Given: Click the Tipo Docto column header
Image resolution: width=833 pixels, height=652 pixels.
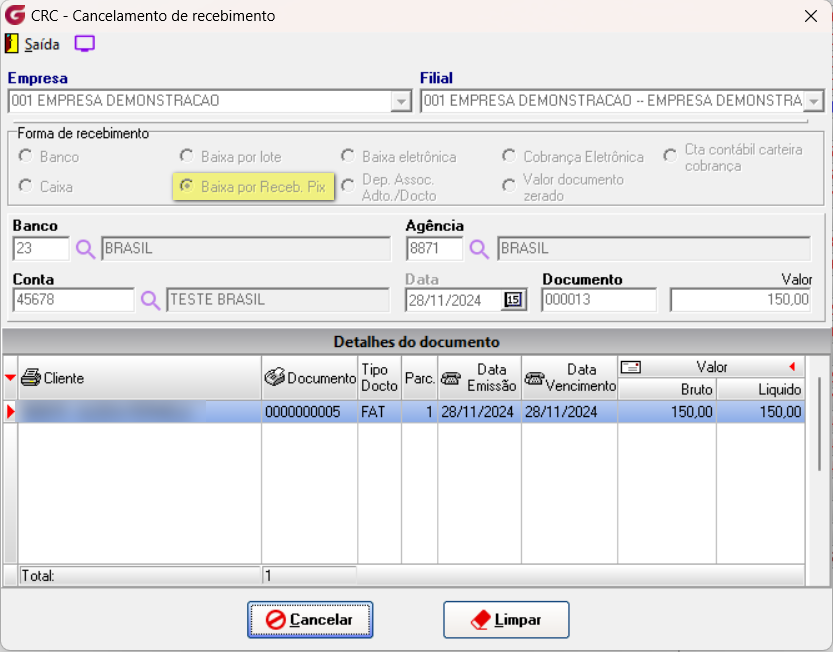Looking at the screenshot, I should click(379, 378).
